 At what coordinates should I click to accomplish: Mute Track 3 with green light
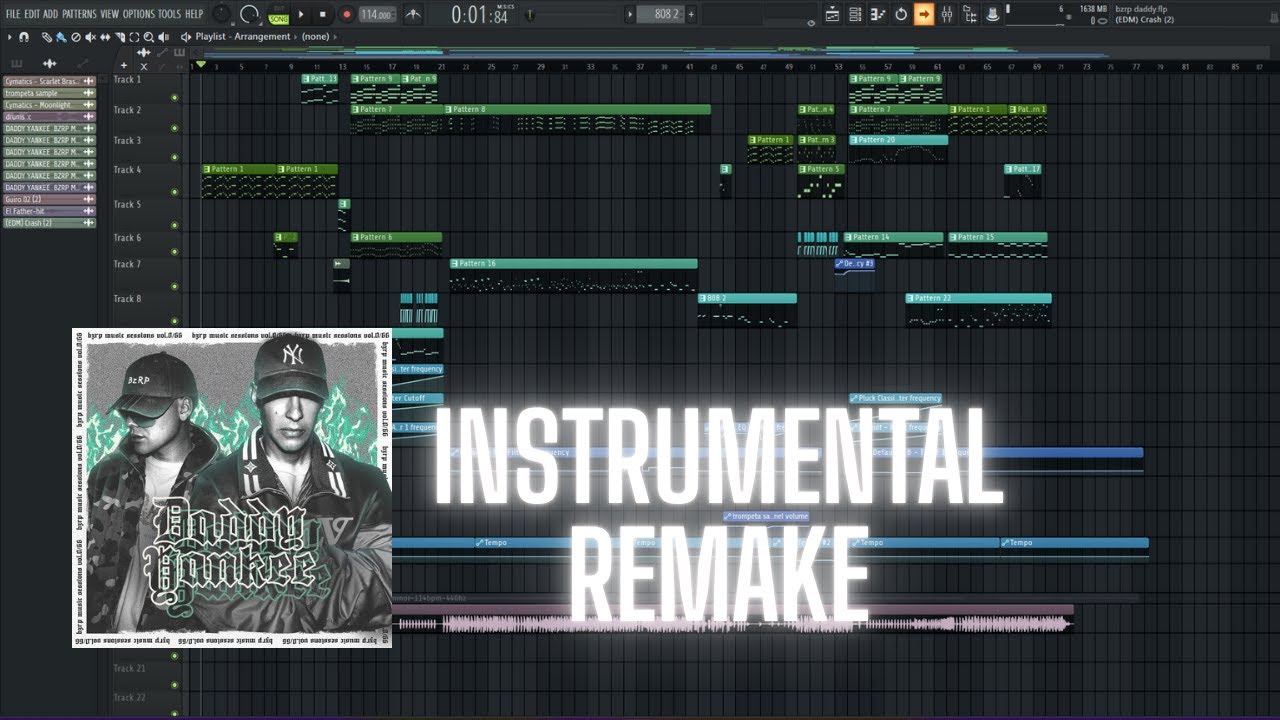(175, 157)
